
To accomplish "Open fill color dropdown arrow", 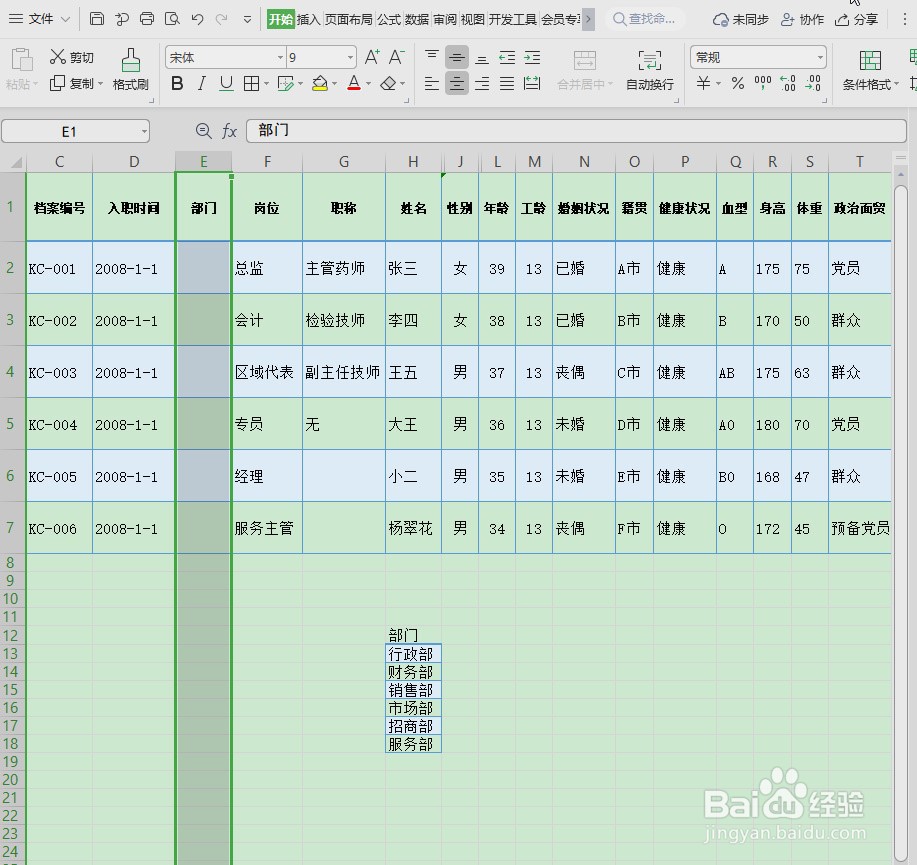I will pos(335,84).
